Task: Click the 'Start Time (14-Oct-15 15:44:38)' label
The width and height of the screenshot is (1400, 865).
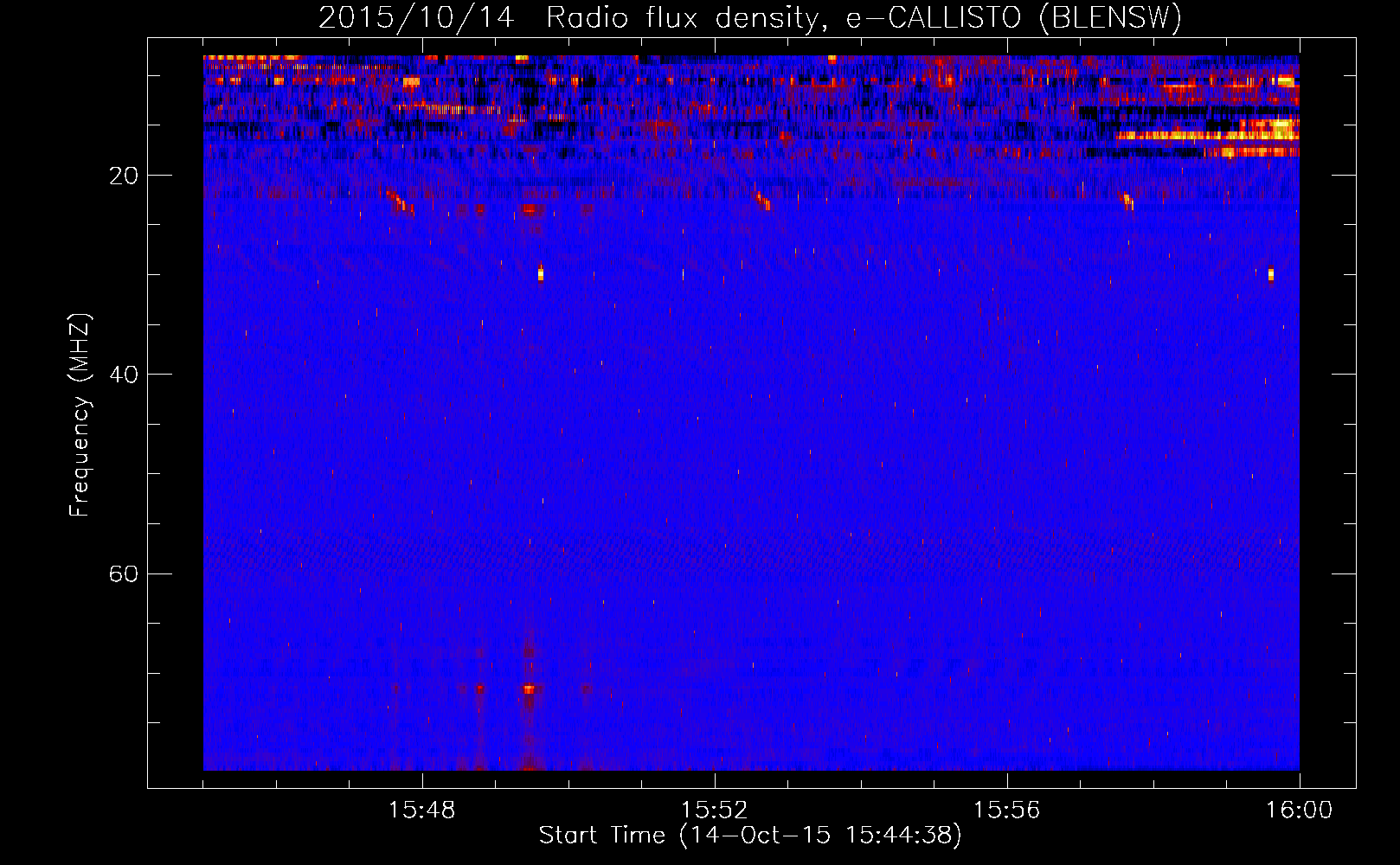Action: pos(750,836)
